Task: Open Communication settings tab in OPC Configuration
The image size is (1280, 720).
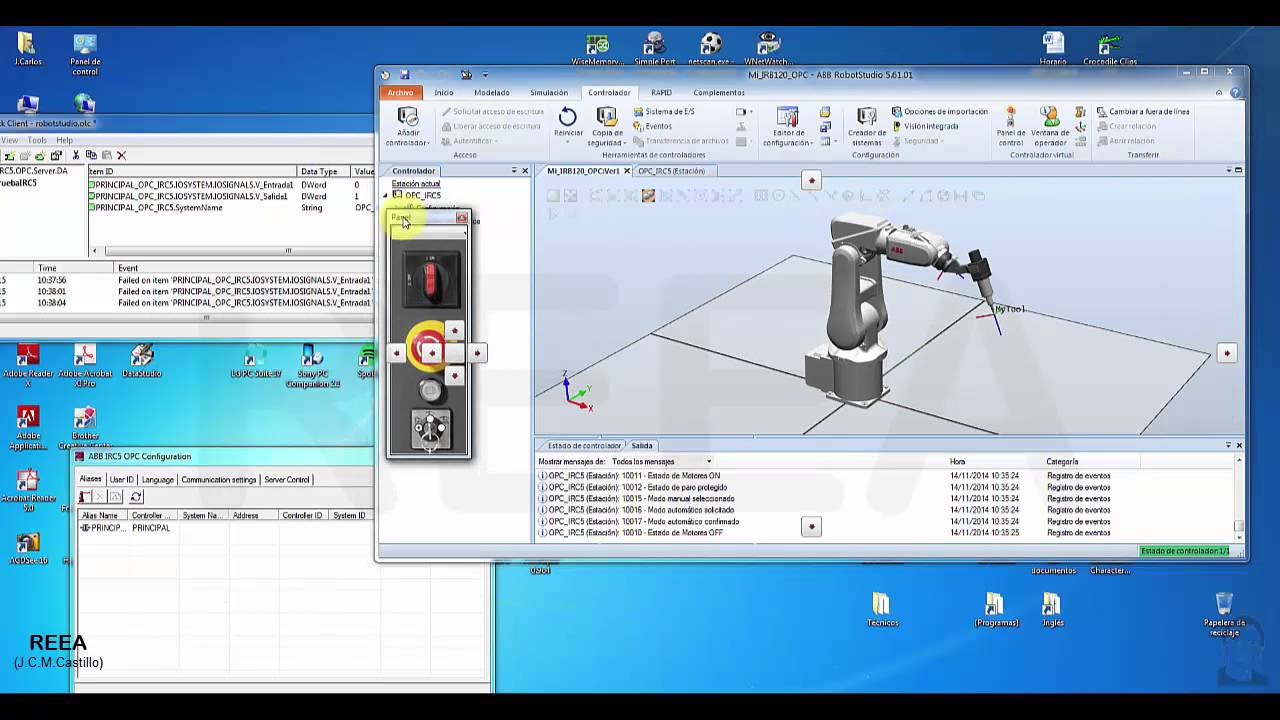Action: point(219,480)
